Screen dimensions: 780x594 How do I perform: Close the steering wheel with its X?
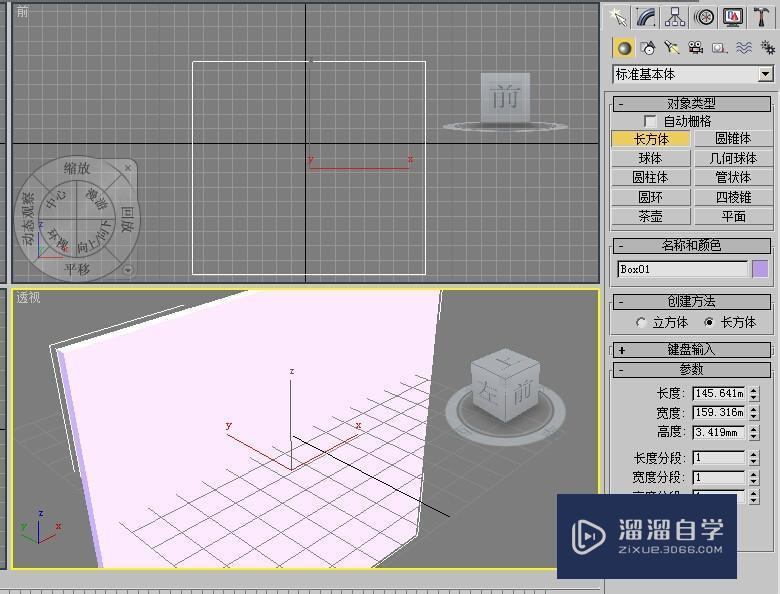click(x=128, y=168)
